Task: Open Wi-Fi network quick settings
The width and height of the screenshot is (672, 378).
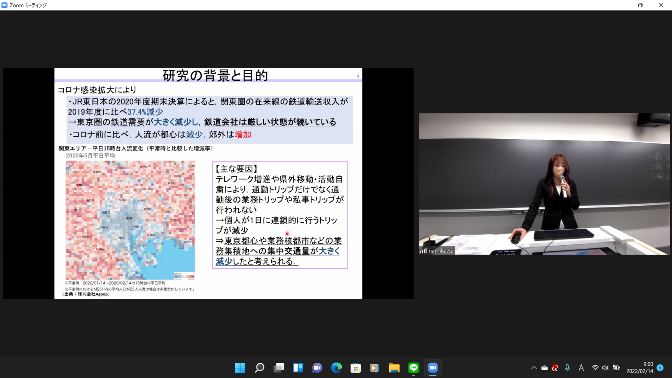Action: coord(595,368)
